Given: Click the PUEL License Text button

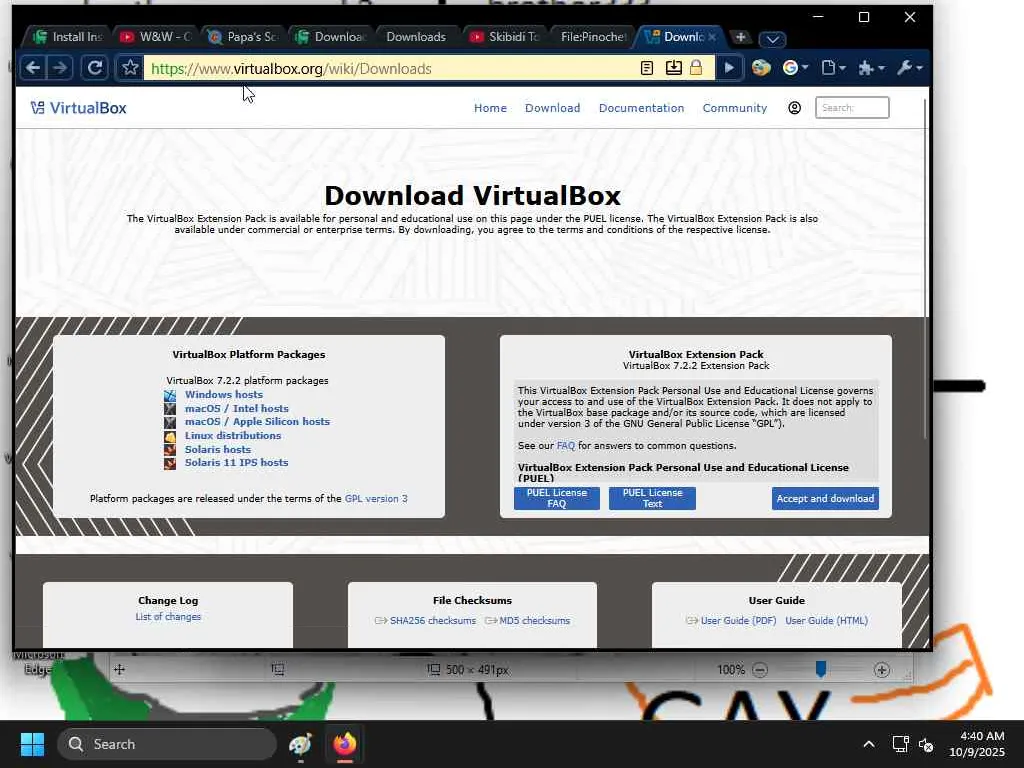Looking at the screenshot, I should coord(652,498).
